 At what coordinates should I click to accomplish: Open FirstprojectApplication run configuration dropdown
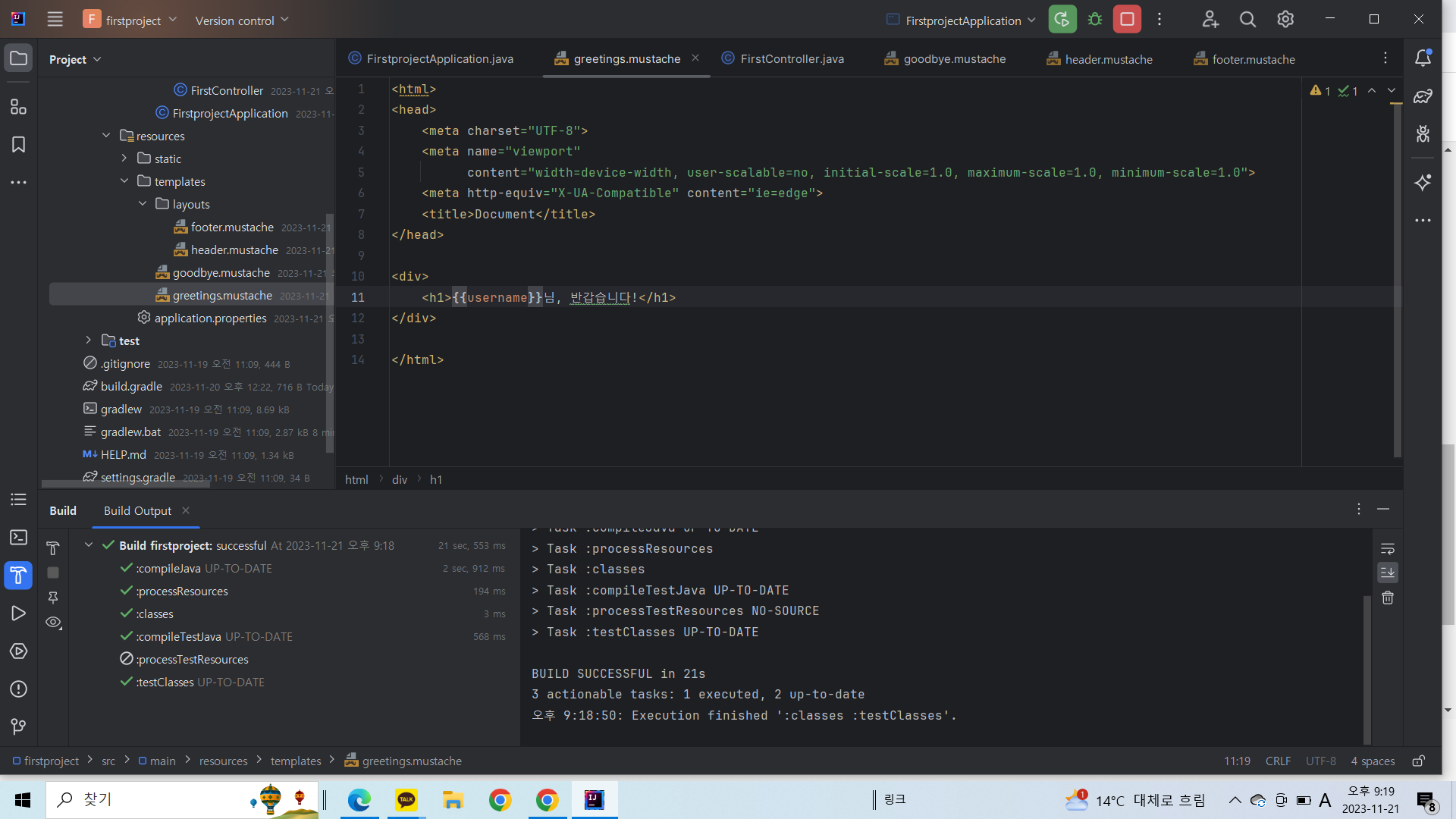(x=962, y=20)
